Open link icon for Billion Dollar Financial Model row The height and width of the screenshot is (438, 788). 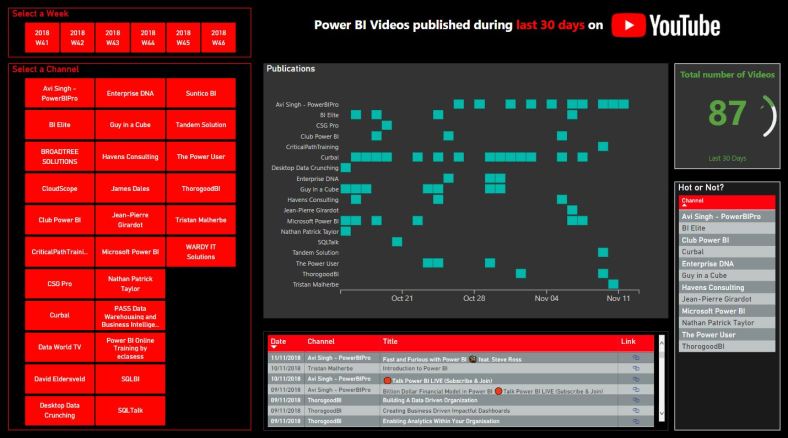click(634, 390)
